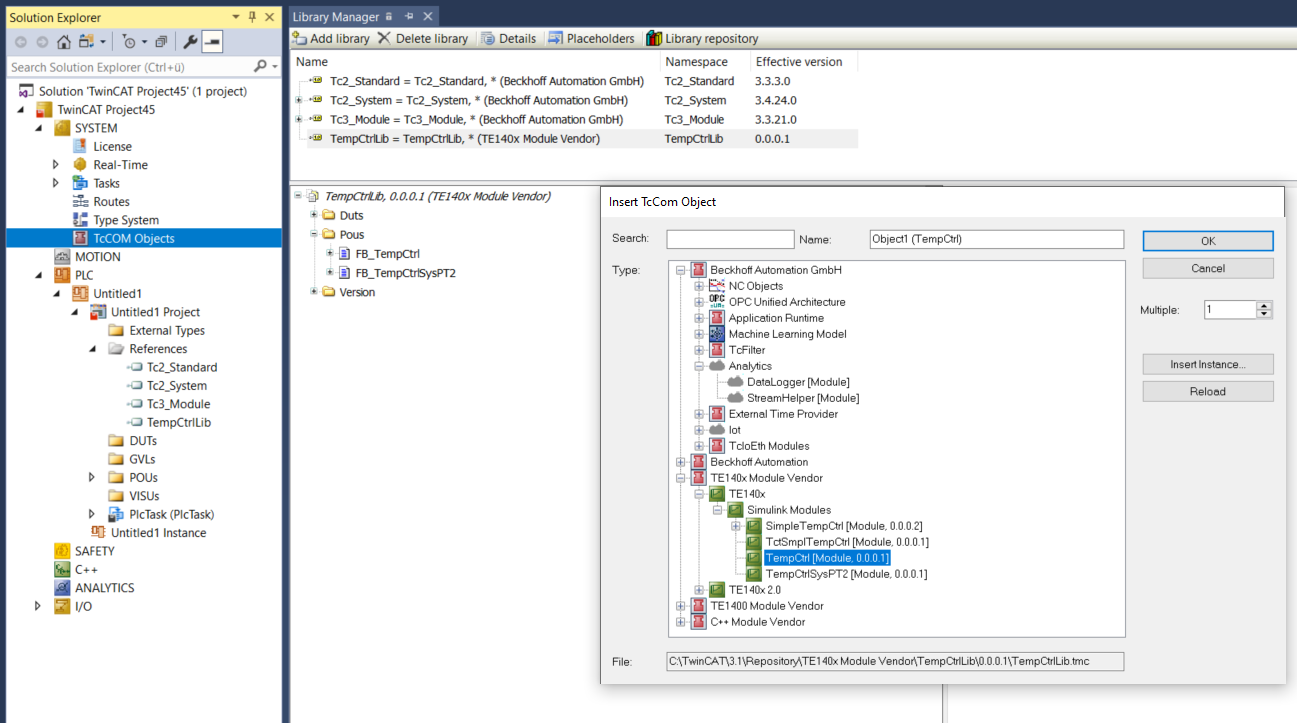The width and height of the screenshot is (1297, 723).
Task: Open the Solution Explorer search options dropdown
Action: (273, 67)
